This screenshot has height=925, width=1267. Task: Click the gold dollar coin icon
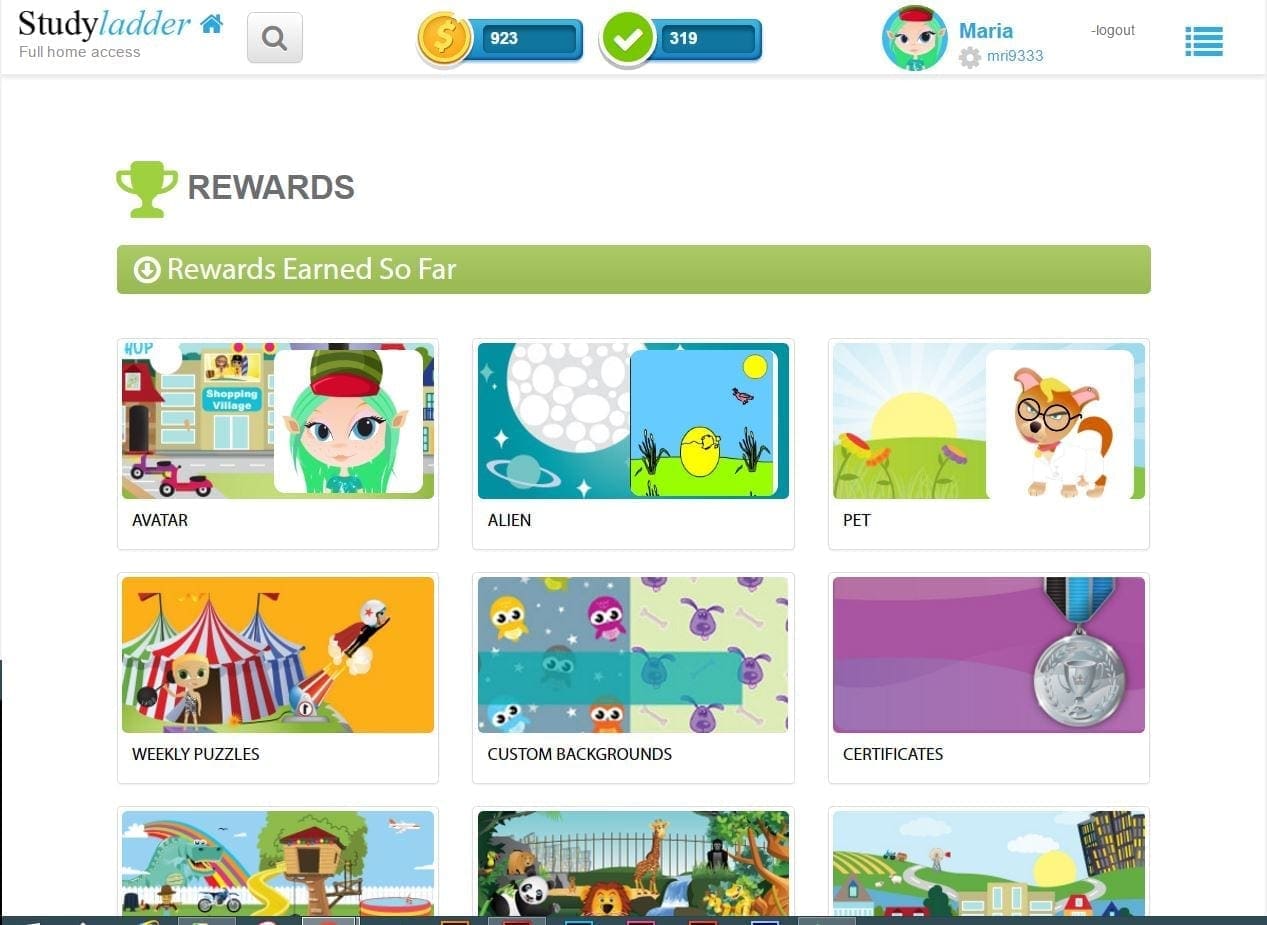[445, 39]
